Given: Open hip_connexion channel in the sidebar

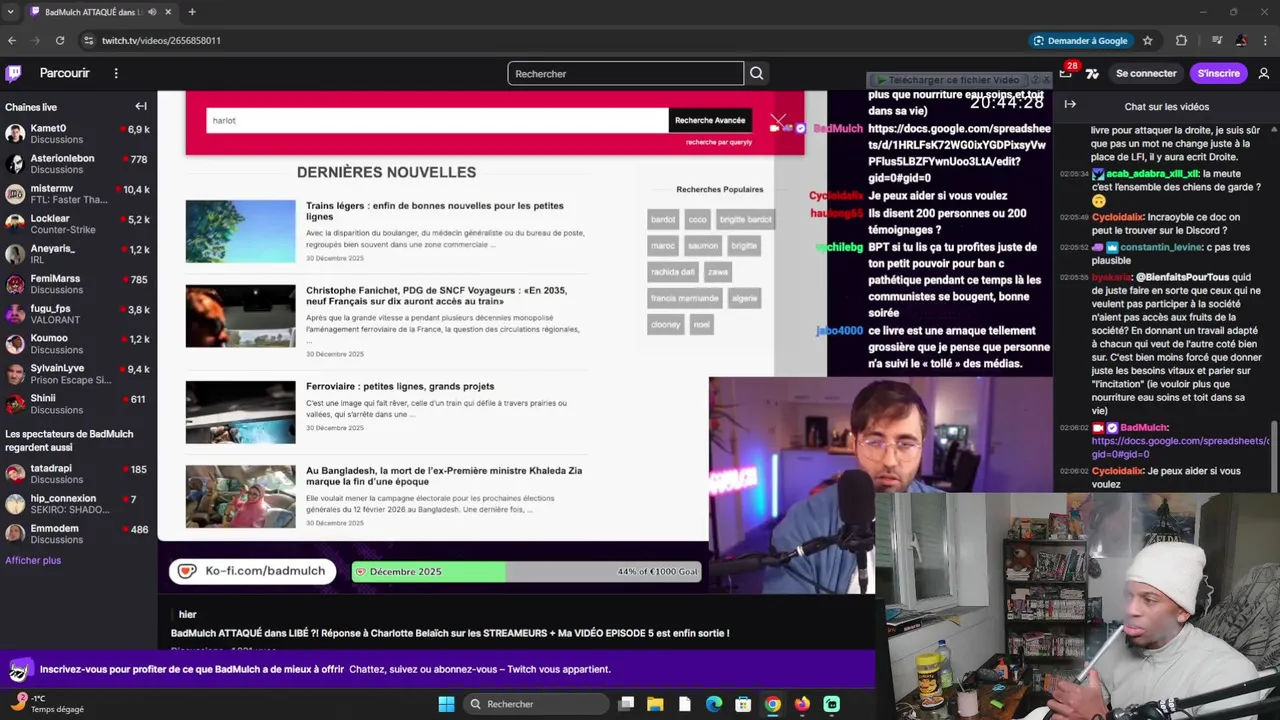Looking at the screenshot, I should tap(78, 504).
